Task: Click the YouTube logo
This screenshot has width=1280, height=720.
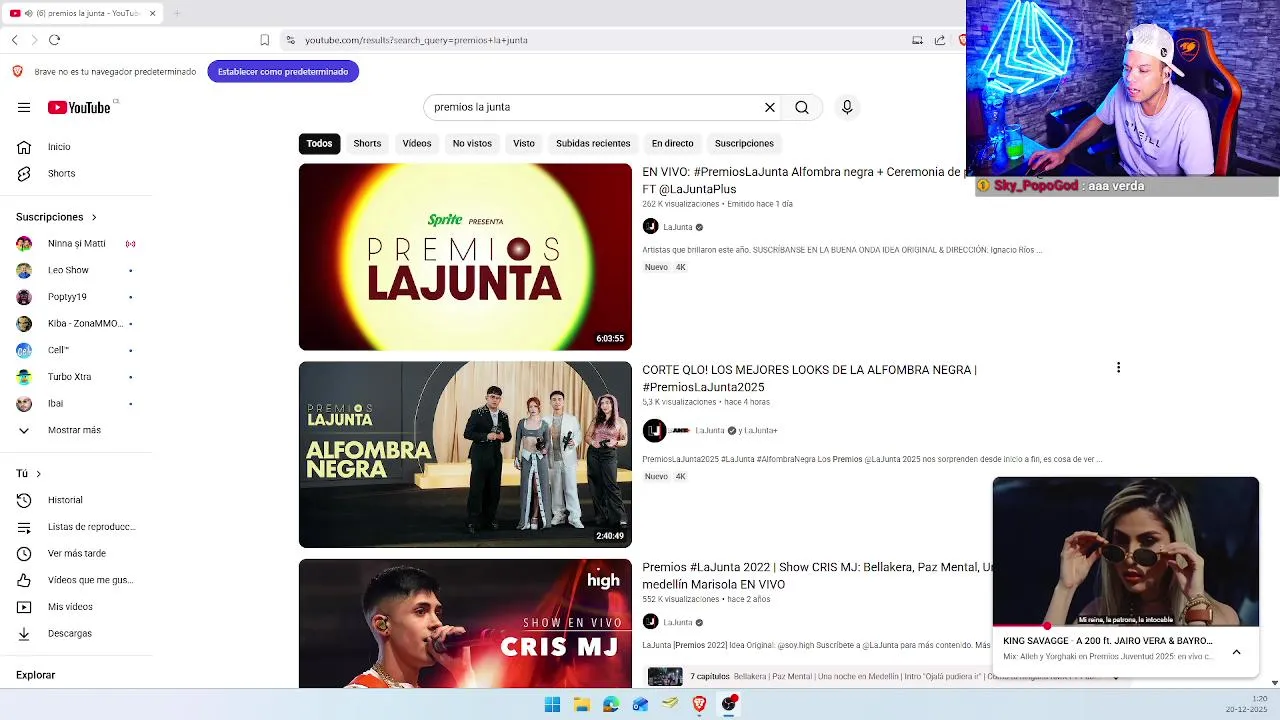Action: tap(79, 108)
